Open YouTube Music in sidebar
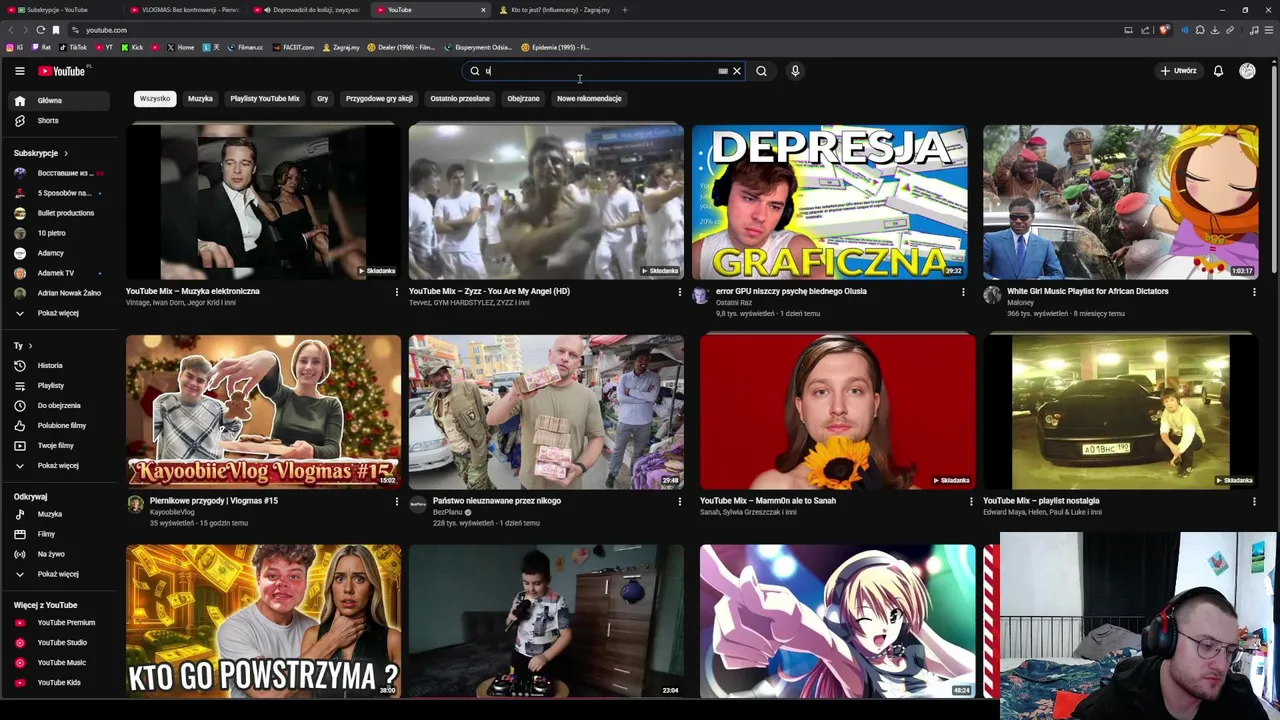 coord(60,662)
